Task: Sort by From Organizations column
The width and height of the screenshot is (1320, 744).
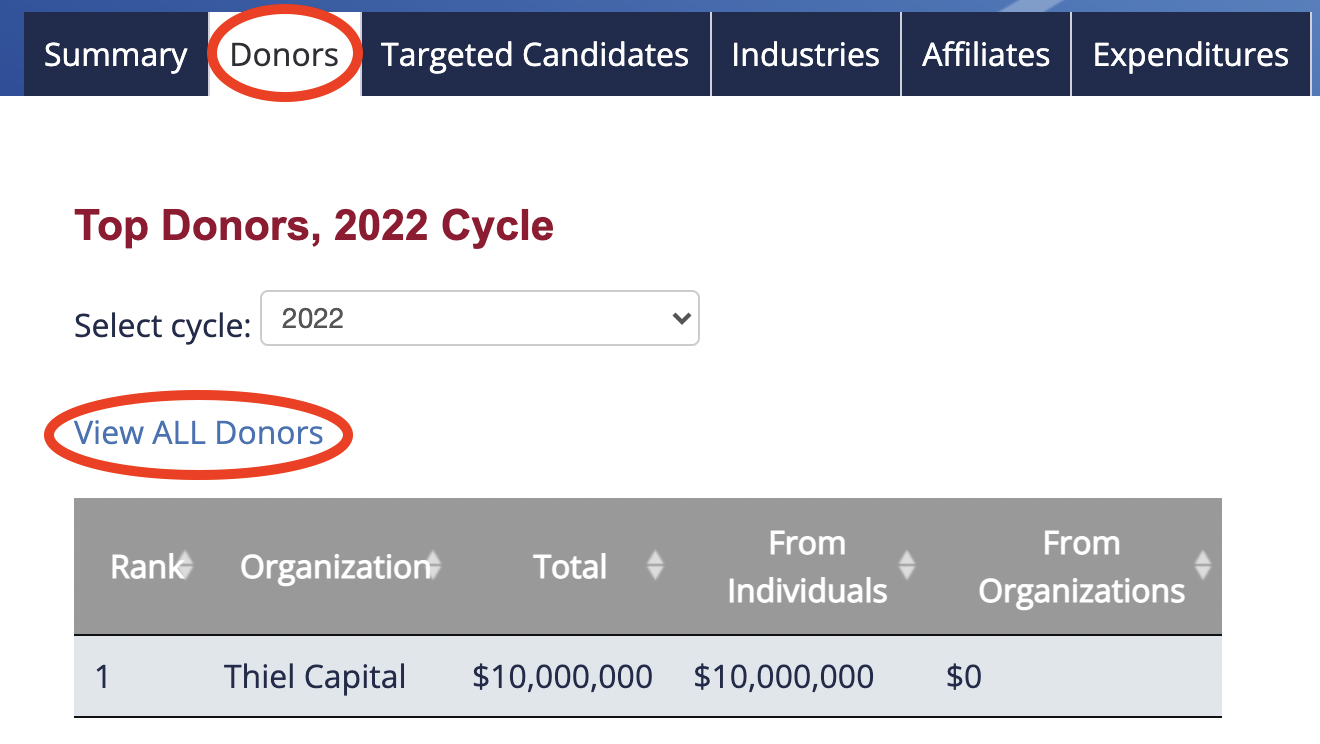Action: [1201, 566]
